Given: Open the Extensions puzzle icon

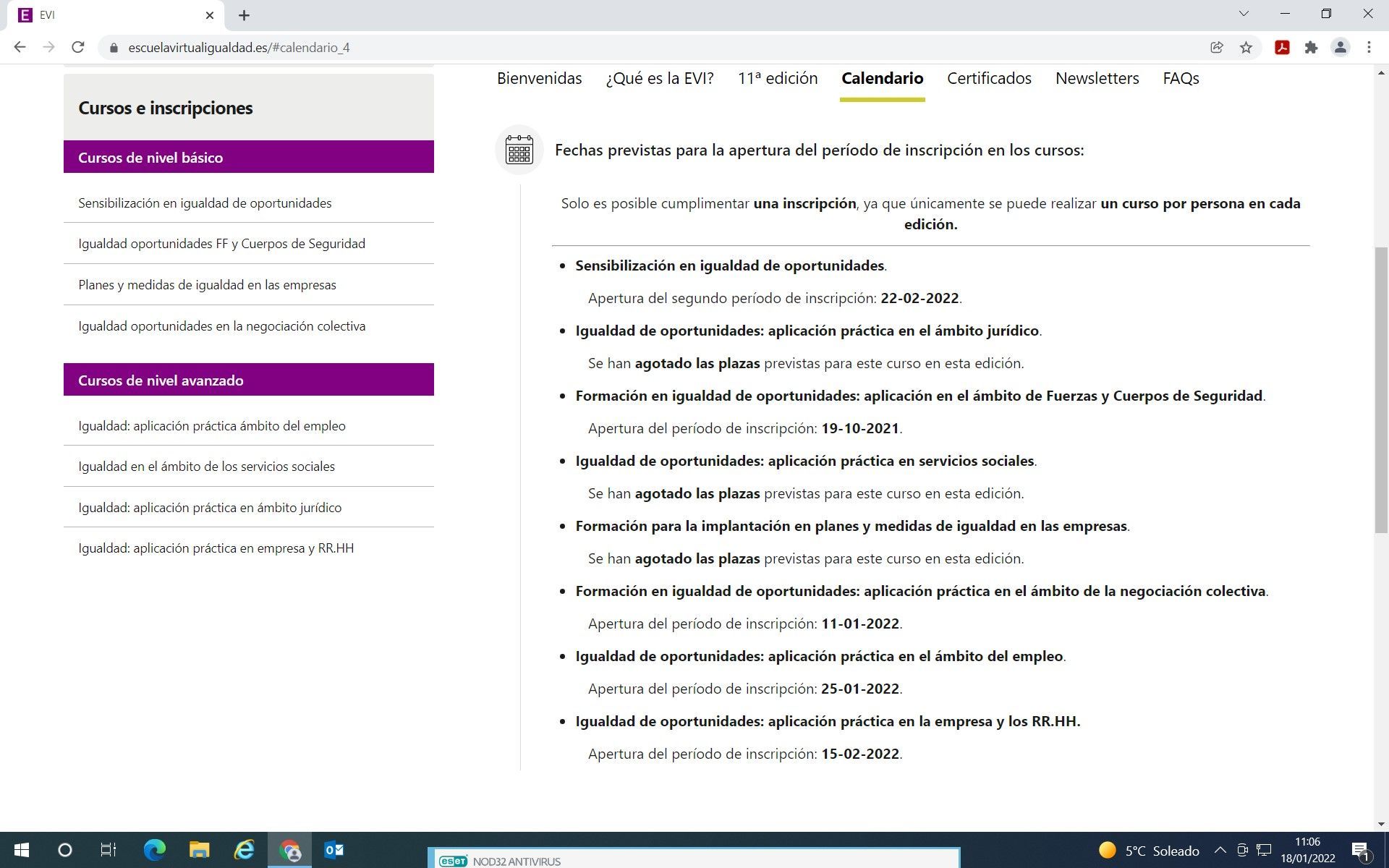Looking at the screenshot, I should point(1311,48).
